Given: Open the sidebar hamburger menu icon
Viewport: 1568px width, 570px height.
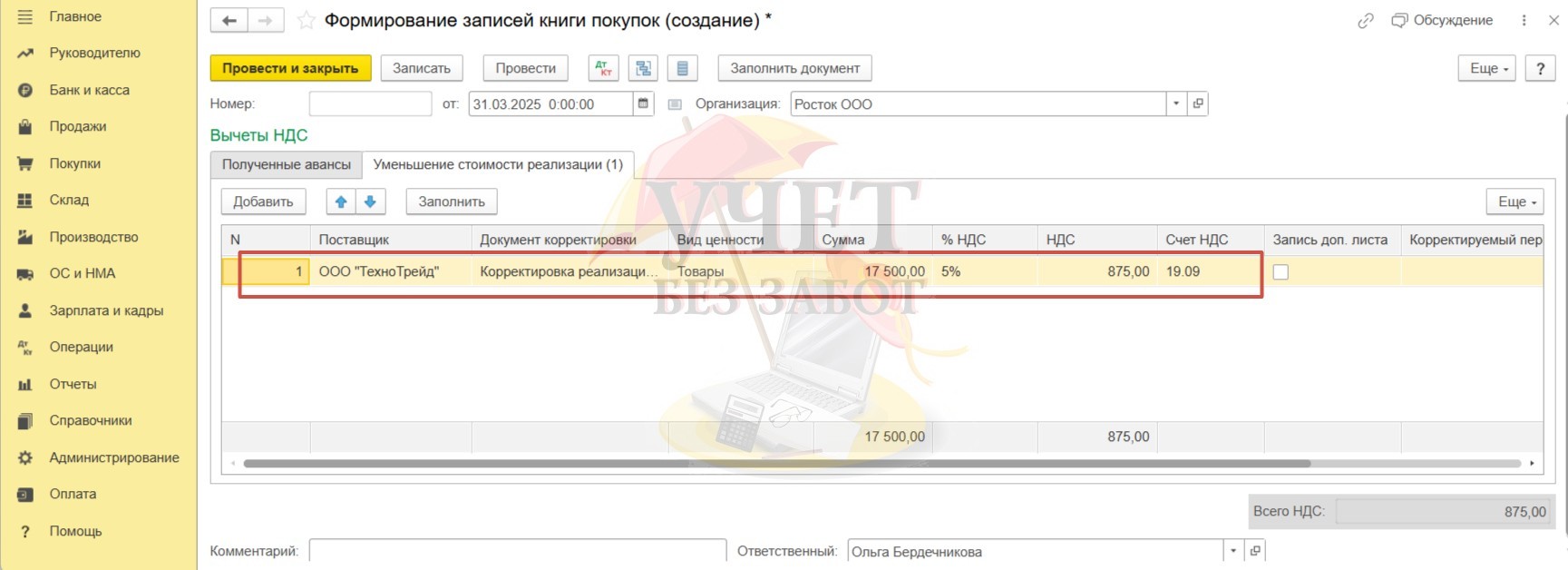Looking at the screenshot, I should point(24,16).
